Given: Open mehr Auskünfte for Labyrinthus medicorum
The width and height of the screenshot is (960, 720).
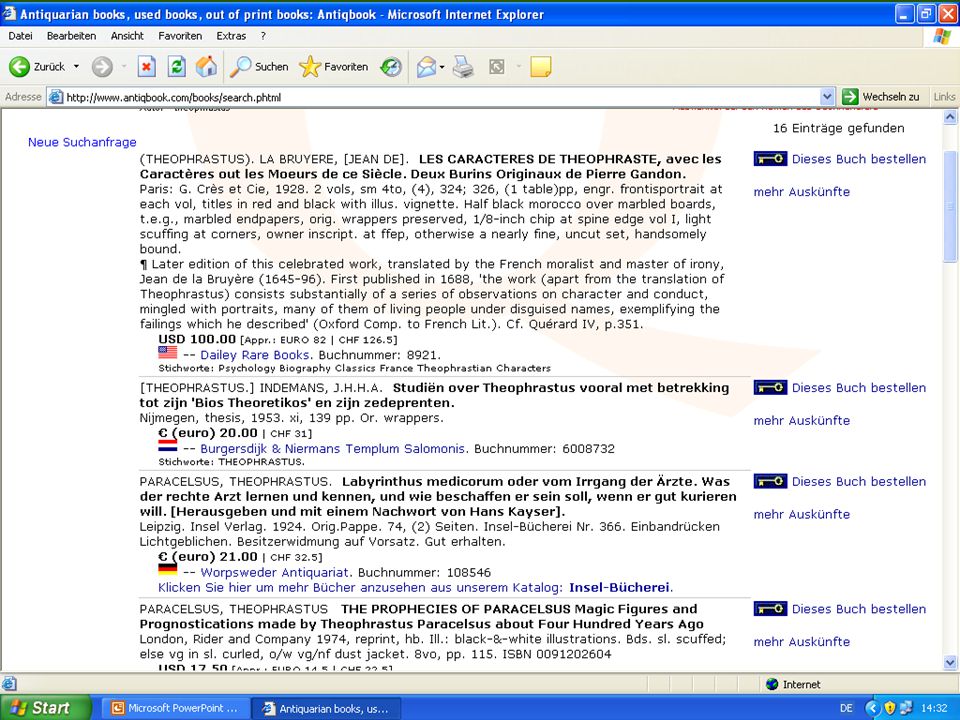Looking at the screenshot, I should point(801,514).
